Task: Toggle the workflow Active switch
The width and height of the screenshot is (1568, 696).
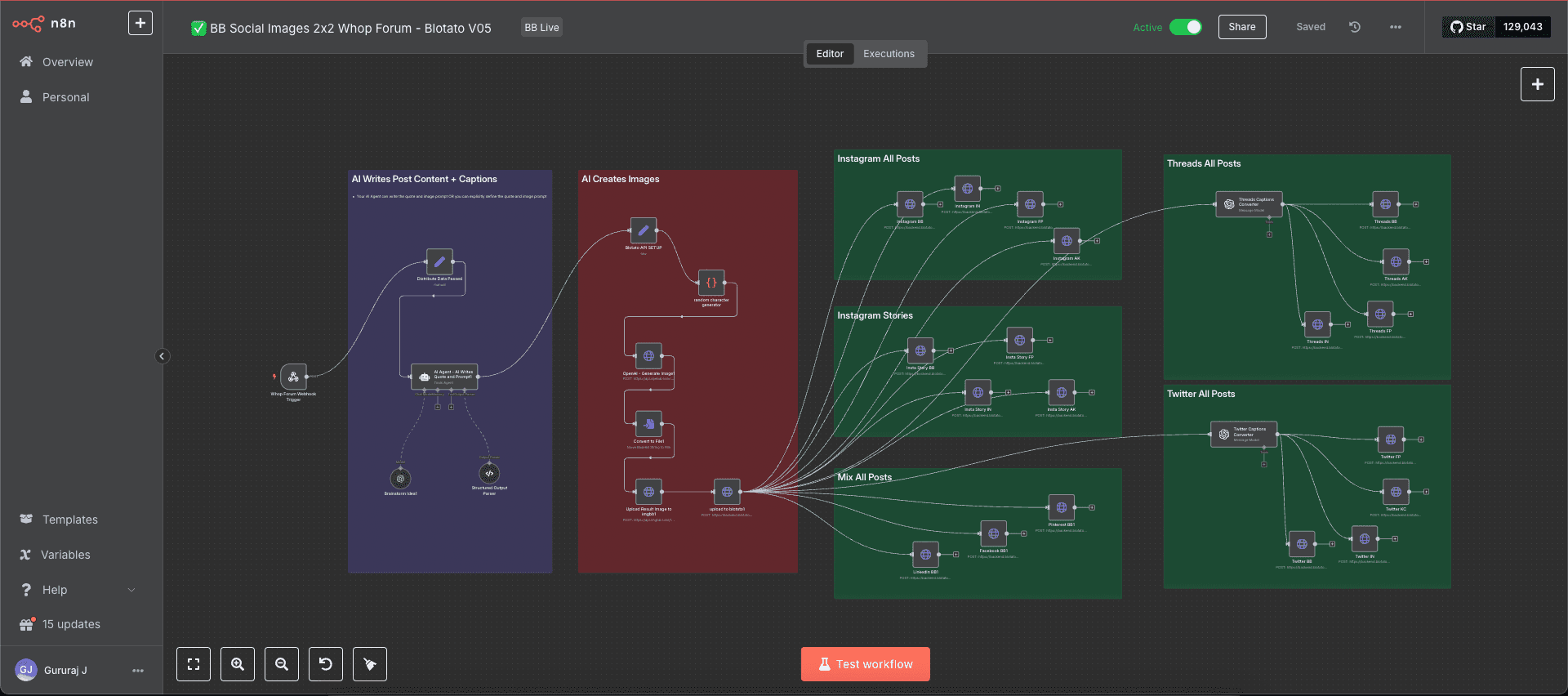Action: click(1185, 27)
